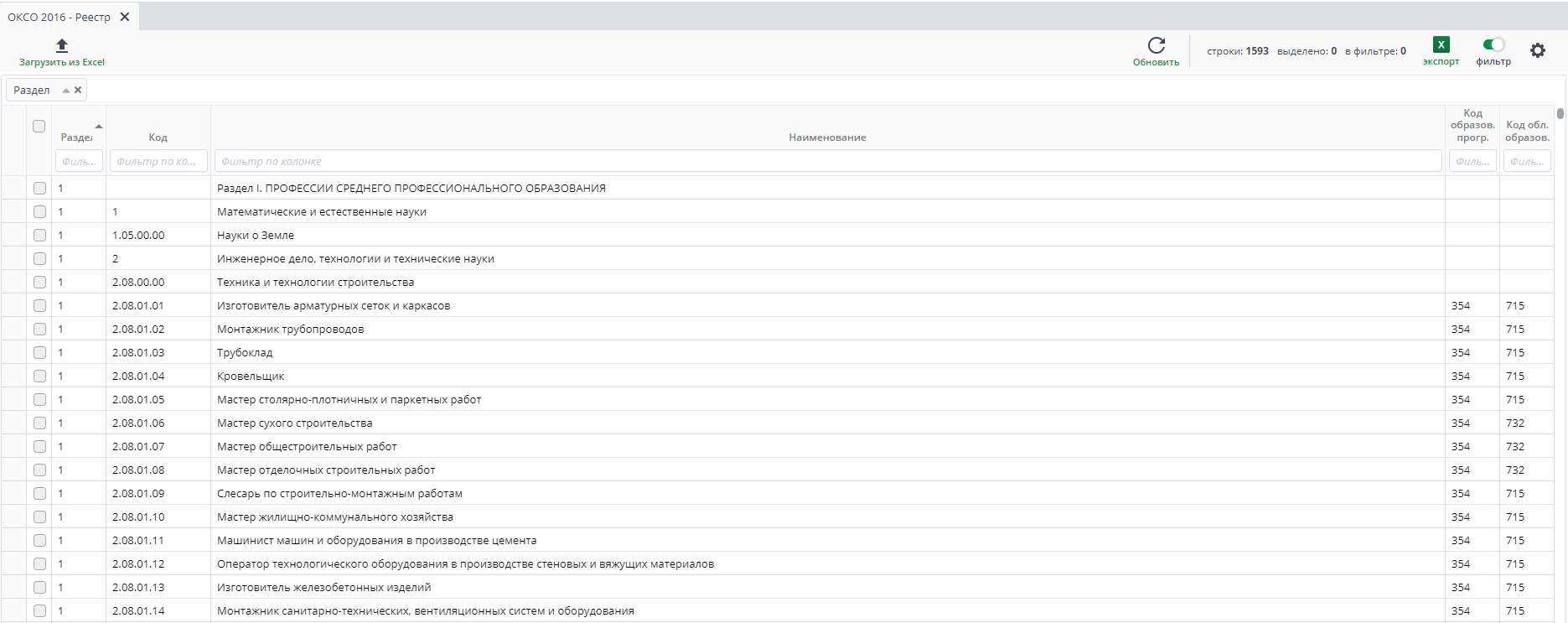Image resolution: width=1568 pixels, height=623 pixels.
Task: Click the code cell 2.08.01.05
Action: (x=138, y=399)
